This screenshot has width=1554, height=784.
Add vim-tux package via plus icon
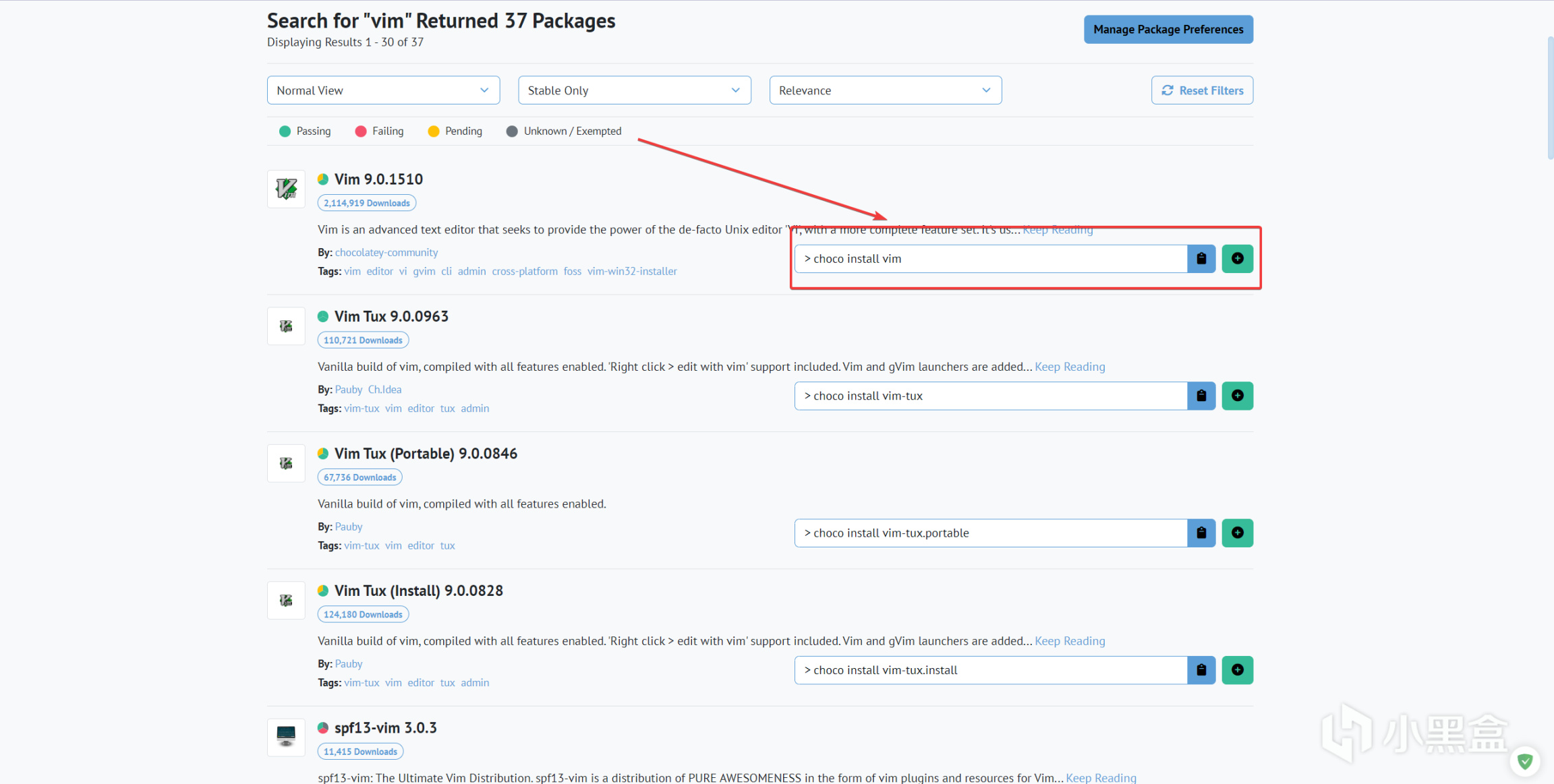coord(1237,396)
